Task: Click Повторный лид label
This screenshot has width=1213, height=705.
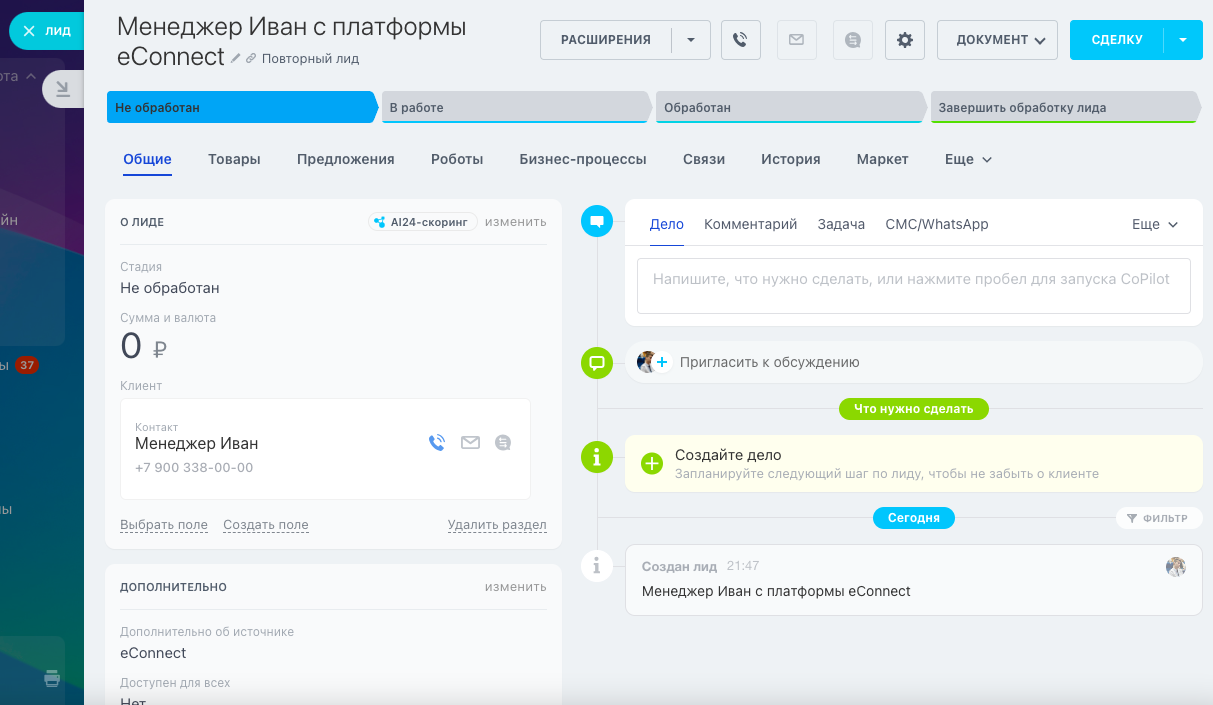Action: [x=310, y=59]
